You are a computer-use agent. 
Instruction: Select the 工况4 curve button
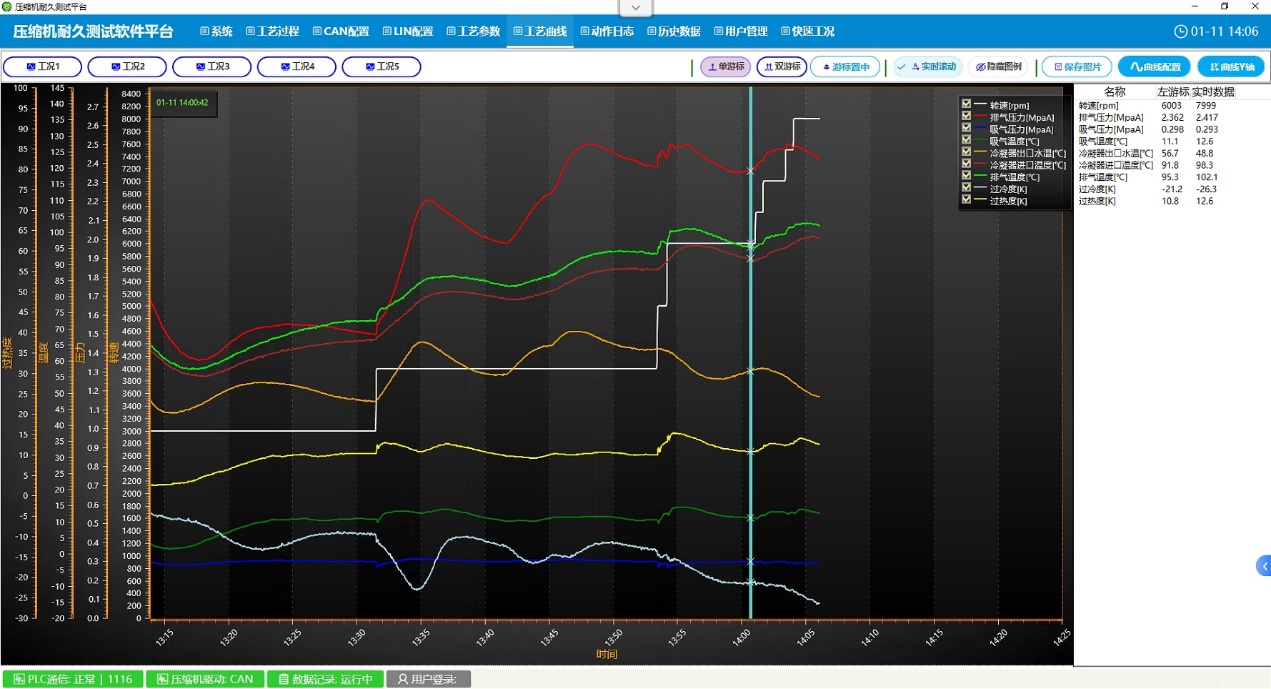297,67
